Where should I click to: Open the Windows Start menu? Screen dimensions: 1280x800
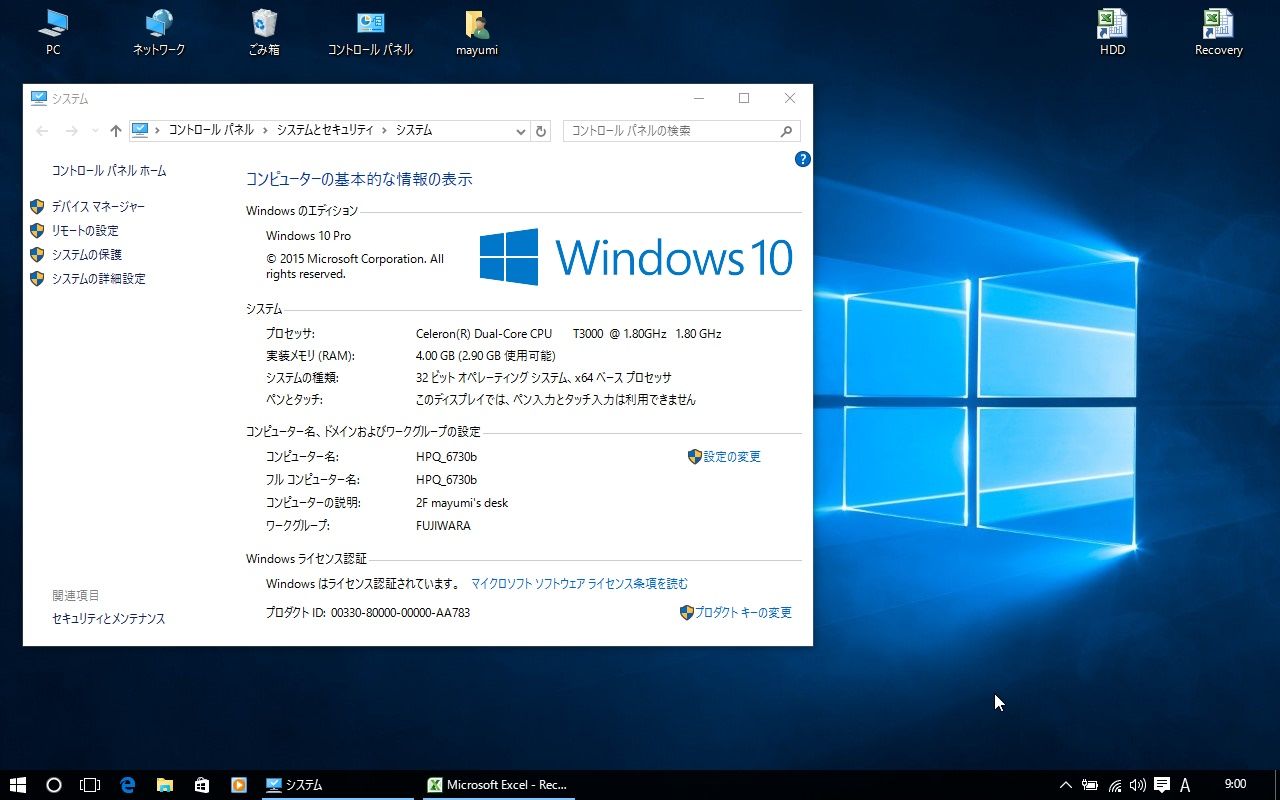point(18,785)
